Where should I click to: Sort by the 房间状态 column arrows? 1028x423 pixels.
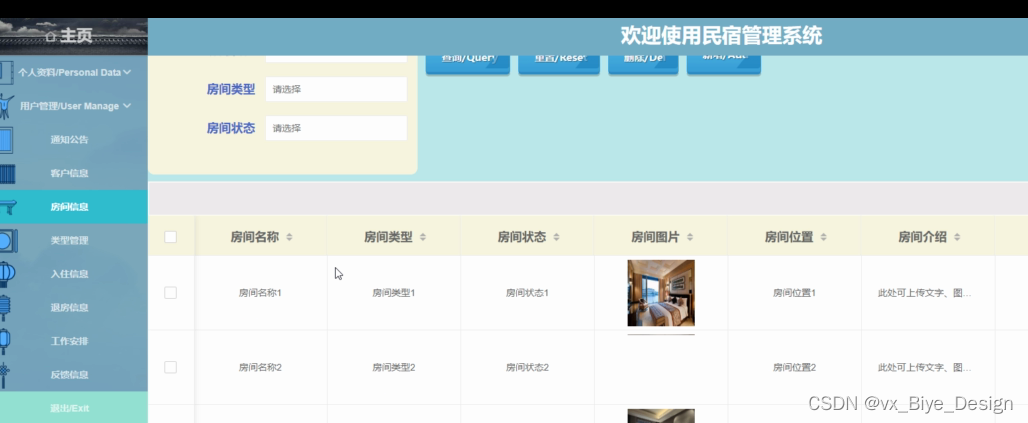coord(557,237)
